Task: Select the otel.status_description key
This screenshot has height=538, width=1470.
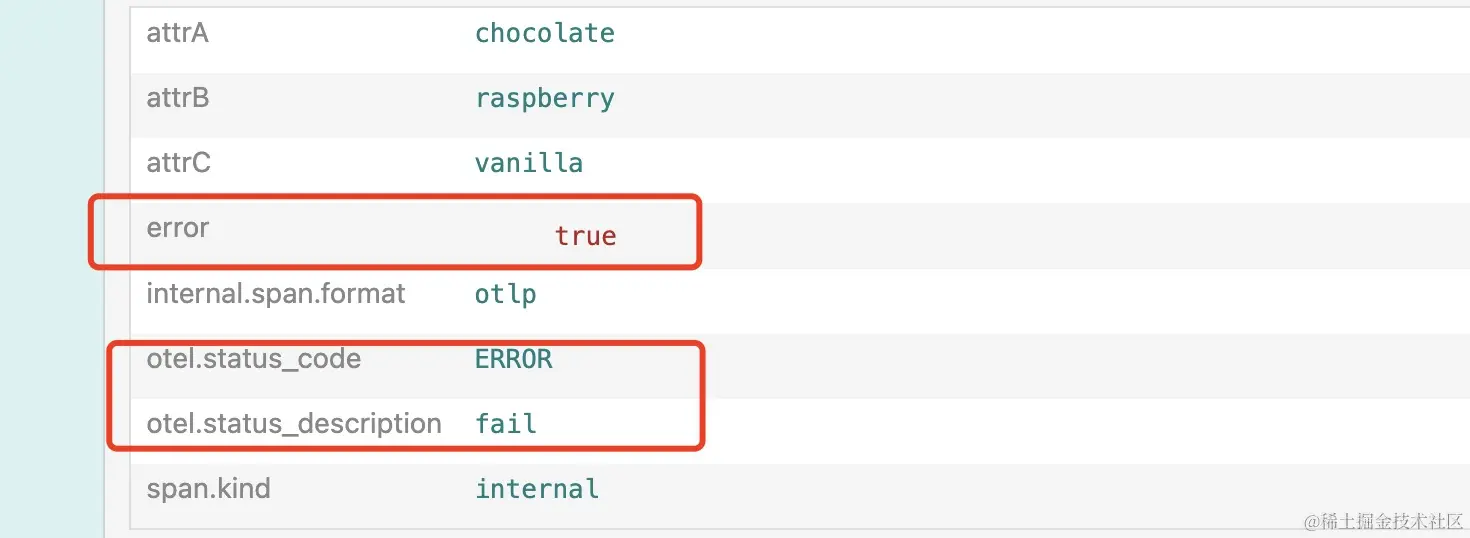Action: [x=294, y=424]
